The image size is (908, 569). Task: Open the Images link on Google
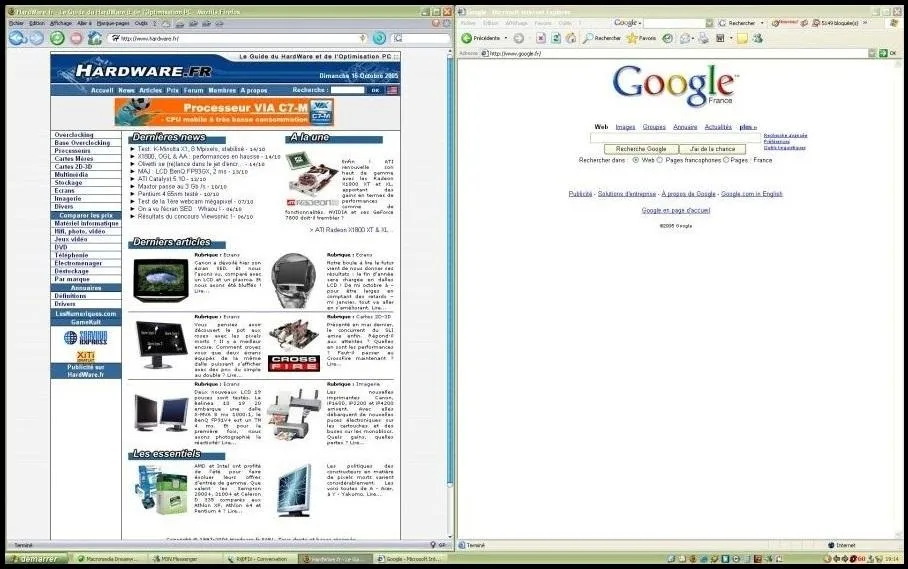tap(625, 127)
